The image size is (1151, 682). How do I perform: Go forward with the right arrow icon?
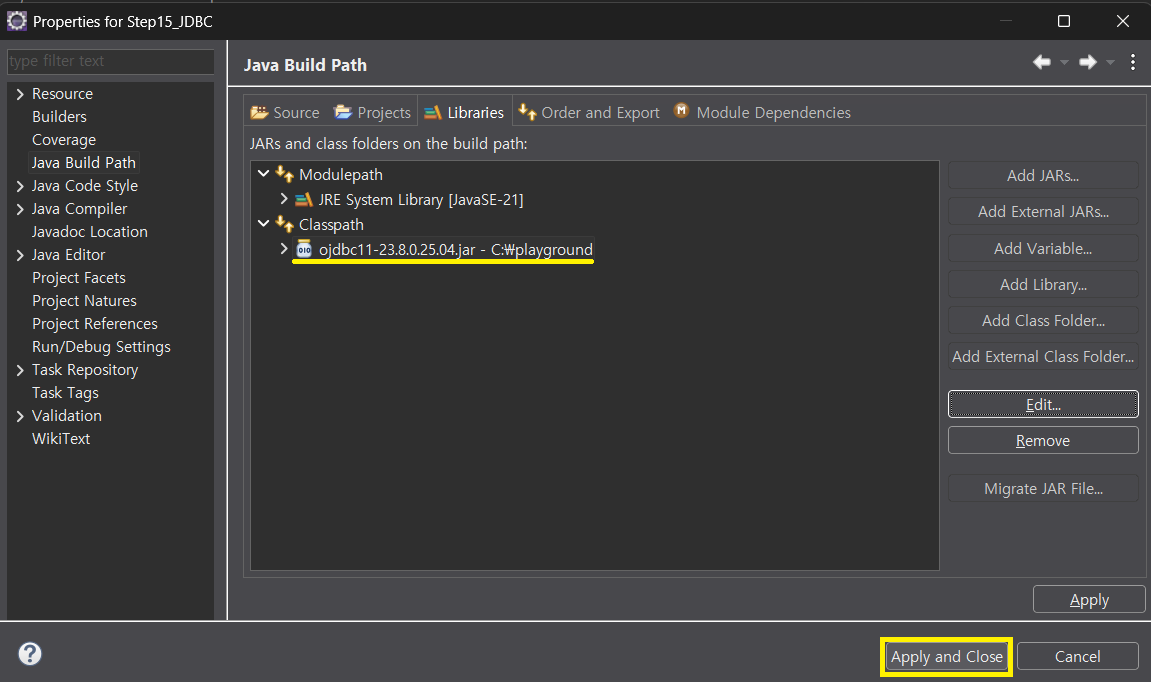click(1088, 62)
